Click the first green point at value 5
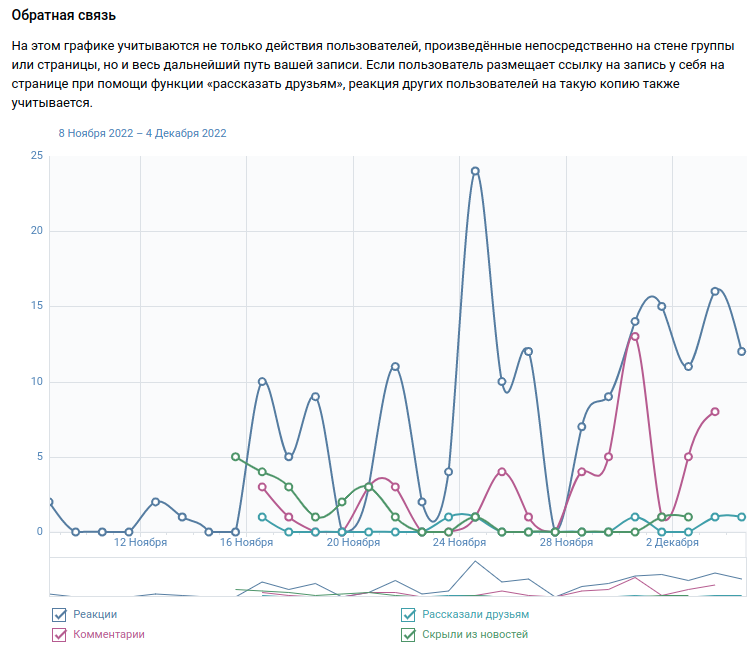Screen dimensions: 756x658 tap(235, 457)
